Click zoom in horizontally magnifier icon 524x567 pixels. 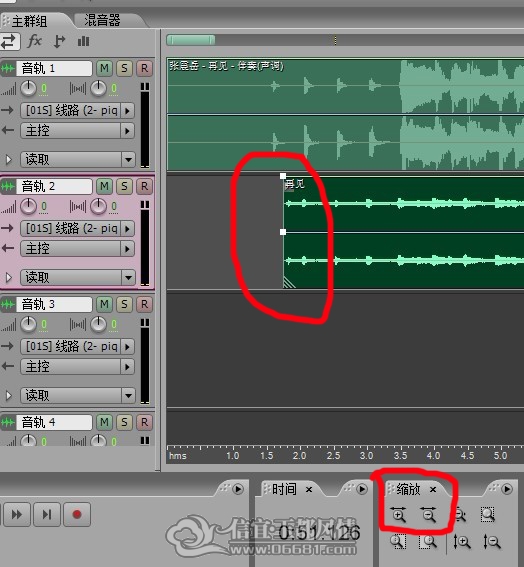[x=398, y=514]
